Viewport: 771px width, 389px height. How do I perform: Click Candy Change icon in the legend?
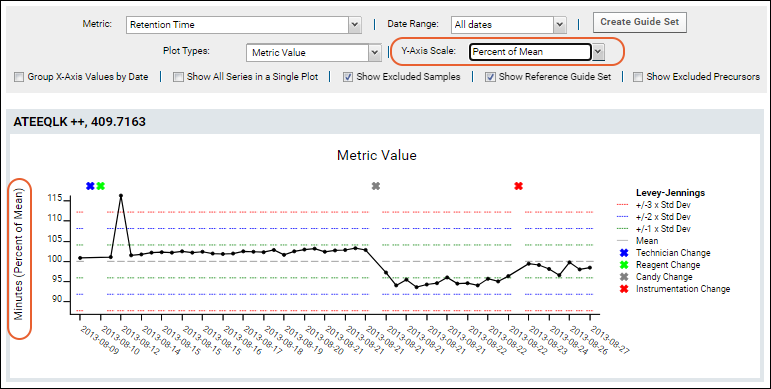(624, 277)
